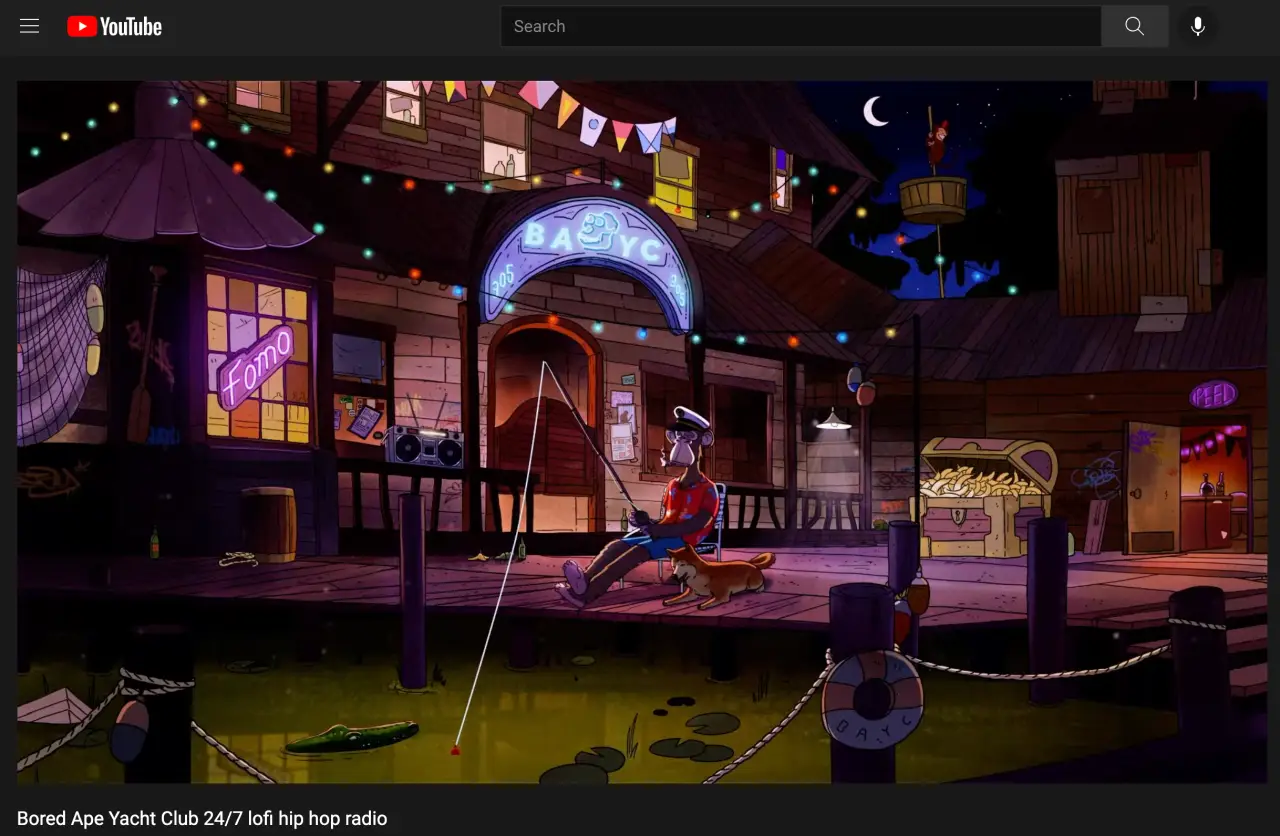1280x836 pixels.
Task: Click the pink Fomo neon sign
Action: (x=256, y=366)
